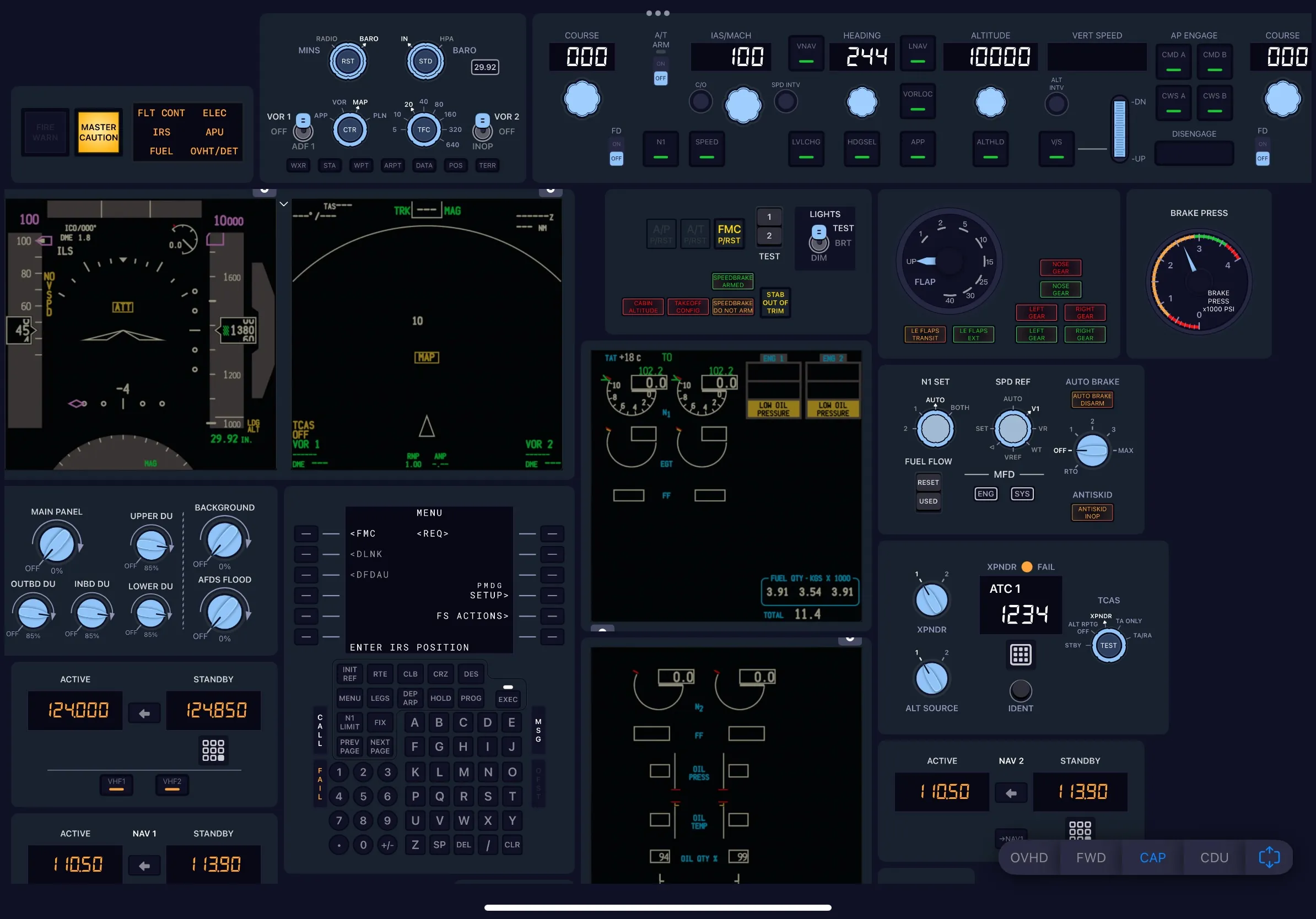Swap NAV 1 active and standby frequencies
Image resolution: width=1316 pixels, height=919 pixels.
(x=144, y=865)
